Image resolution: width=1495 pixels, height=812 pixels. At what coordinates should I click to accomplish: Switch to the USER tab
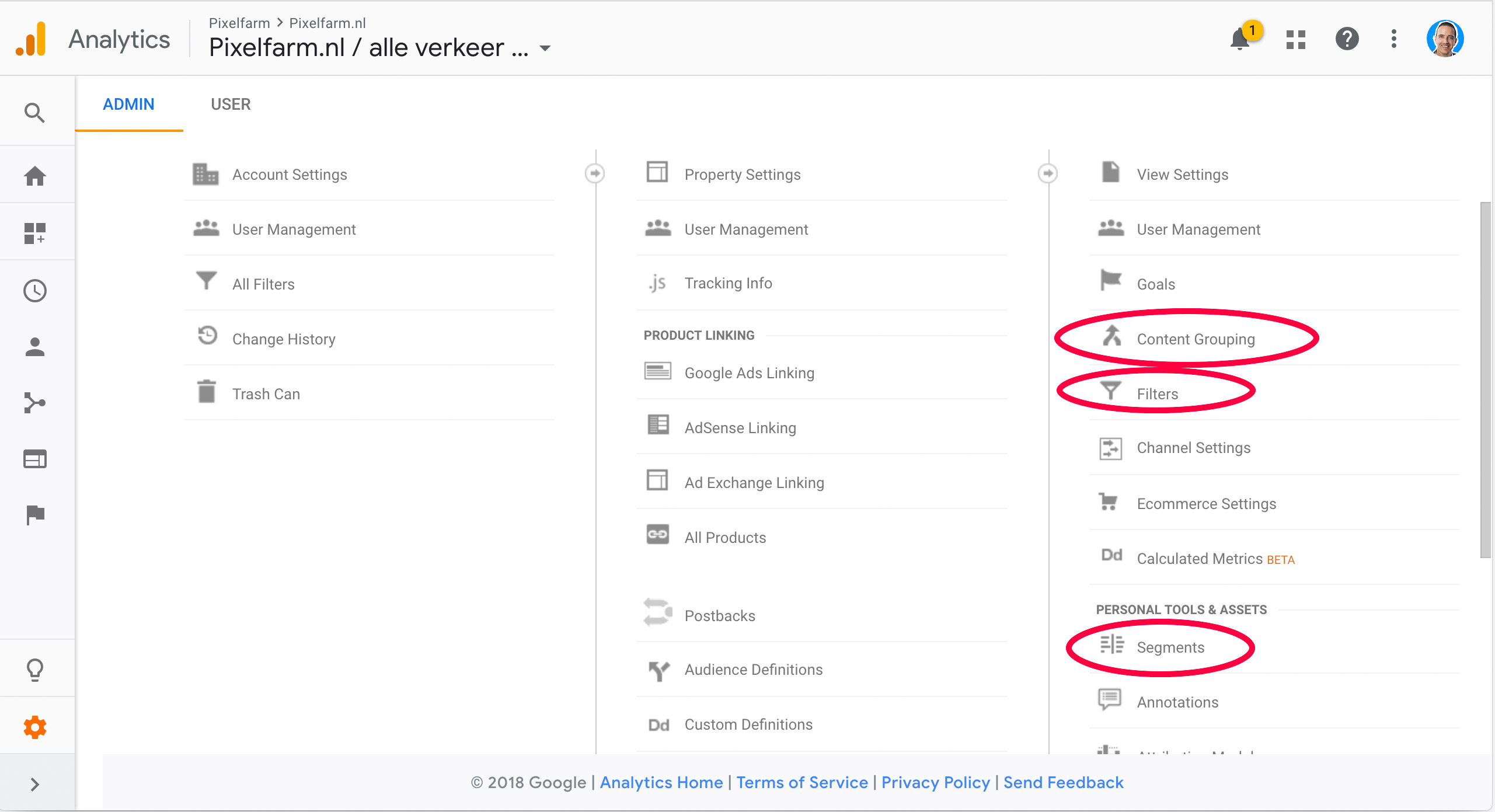coord(231,104)
